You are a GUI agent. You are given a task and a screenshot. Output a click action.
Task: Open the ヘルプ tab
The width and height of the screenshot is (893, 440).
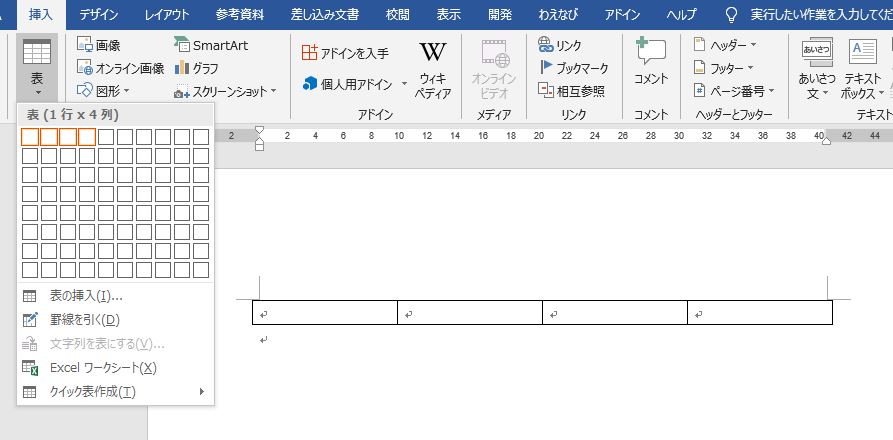click(x=682, y=15)
